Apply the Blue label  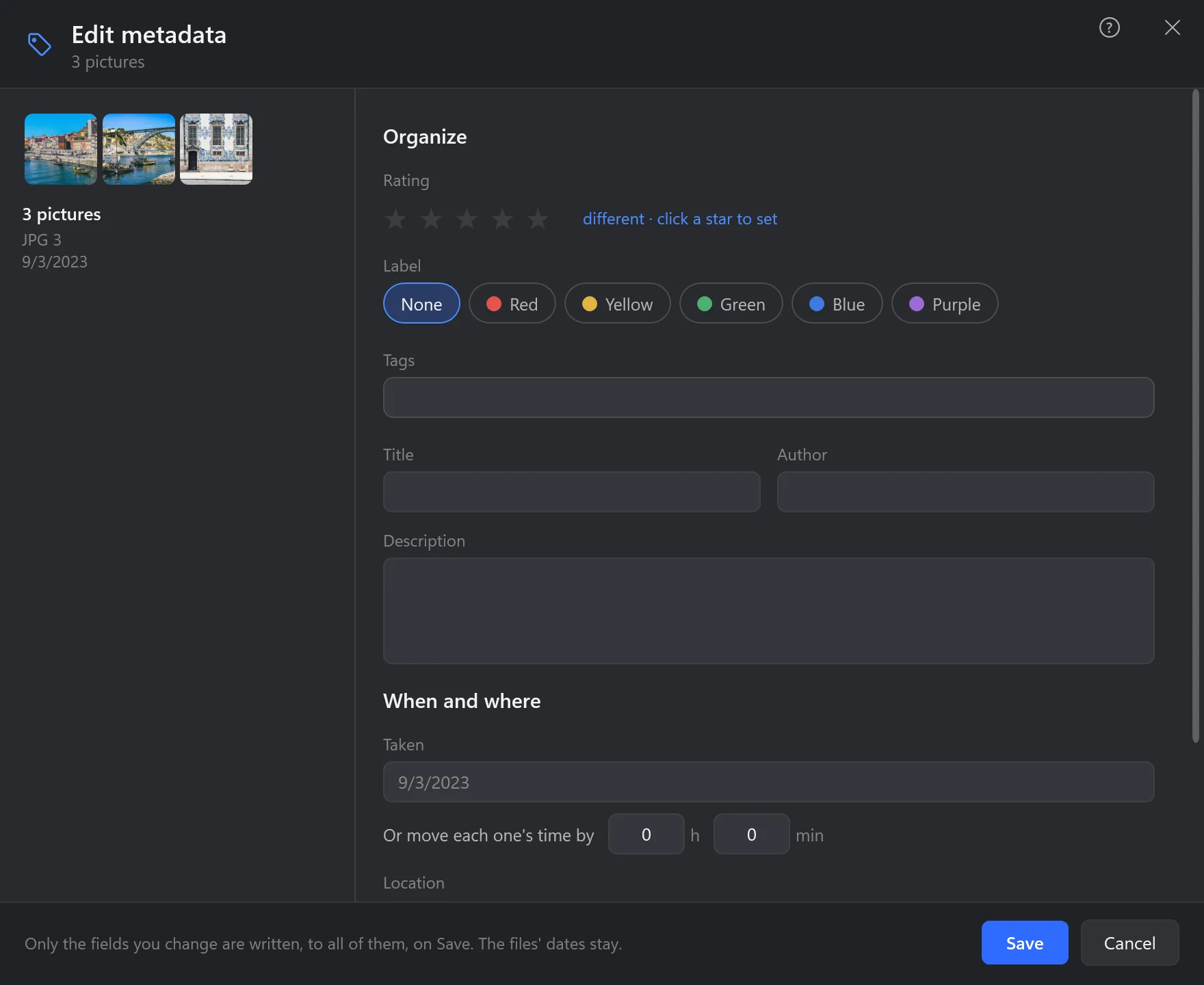click(837, 304)
